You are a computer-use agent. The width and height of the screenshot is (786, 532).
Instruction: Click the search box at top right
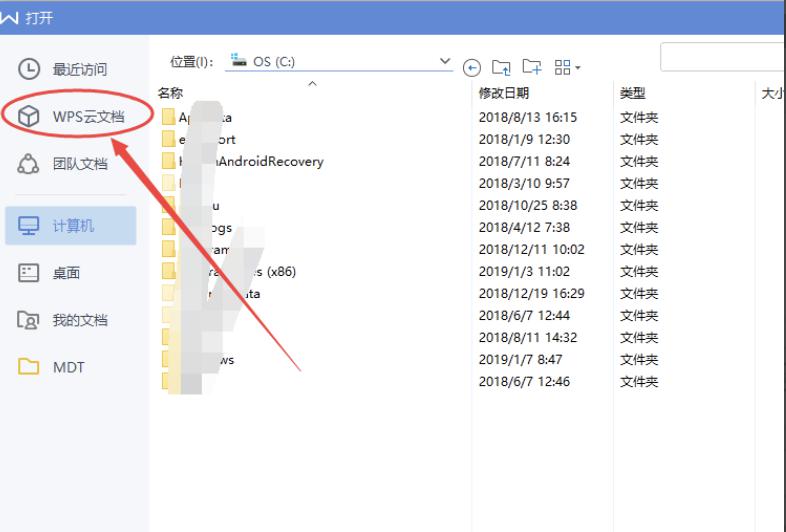pos(723,57)
